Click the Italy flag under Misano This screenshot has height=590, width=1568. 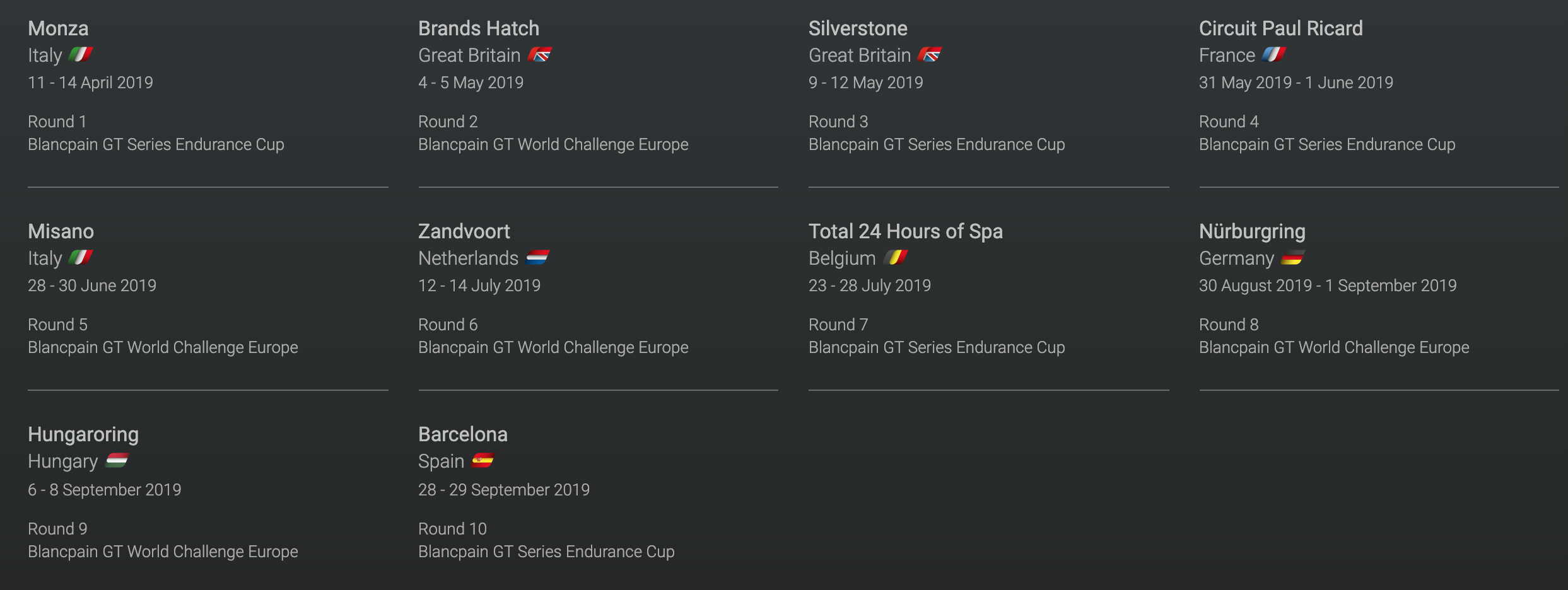click(81, 258)
